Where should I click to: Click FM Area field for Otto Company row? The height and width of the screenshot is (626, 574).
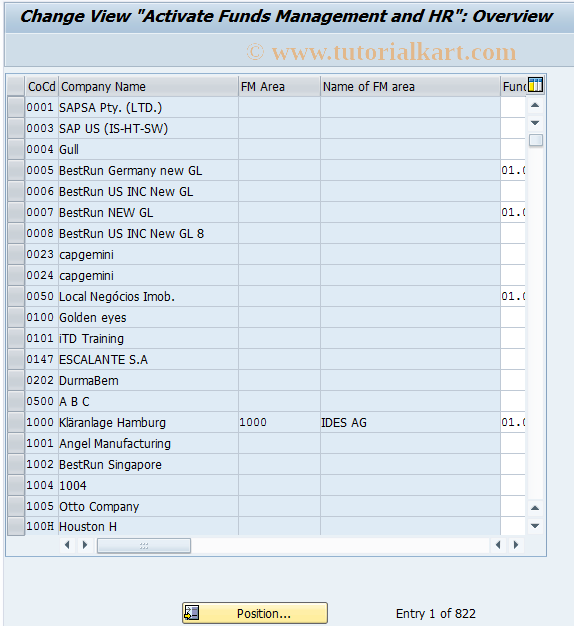click(279, 506)
